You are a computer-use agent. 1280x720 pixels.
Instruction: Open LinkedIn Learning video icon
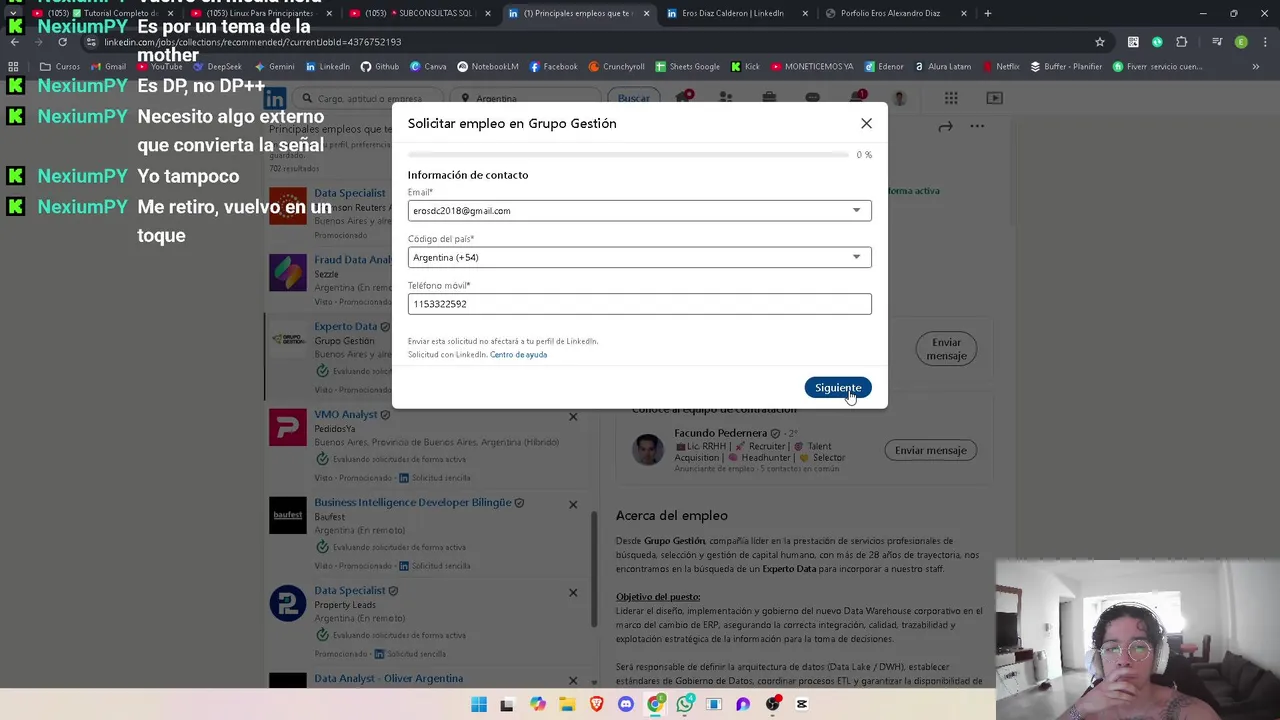[994, 98]
